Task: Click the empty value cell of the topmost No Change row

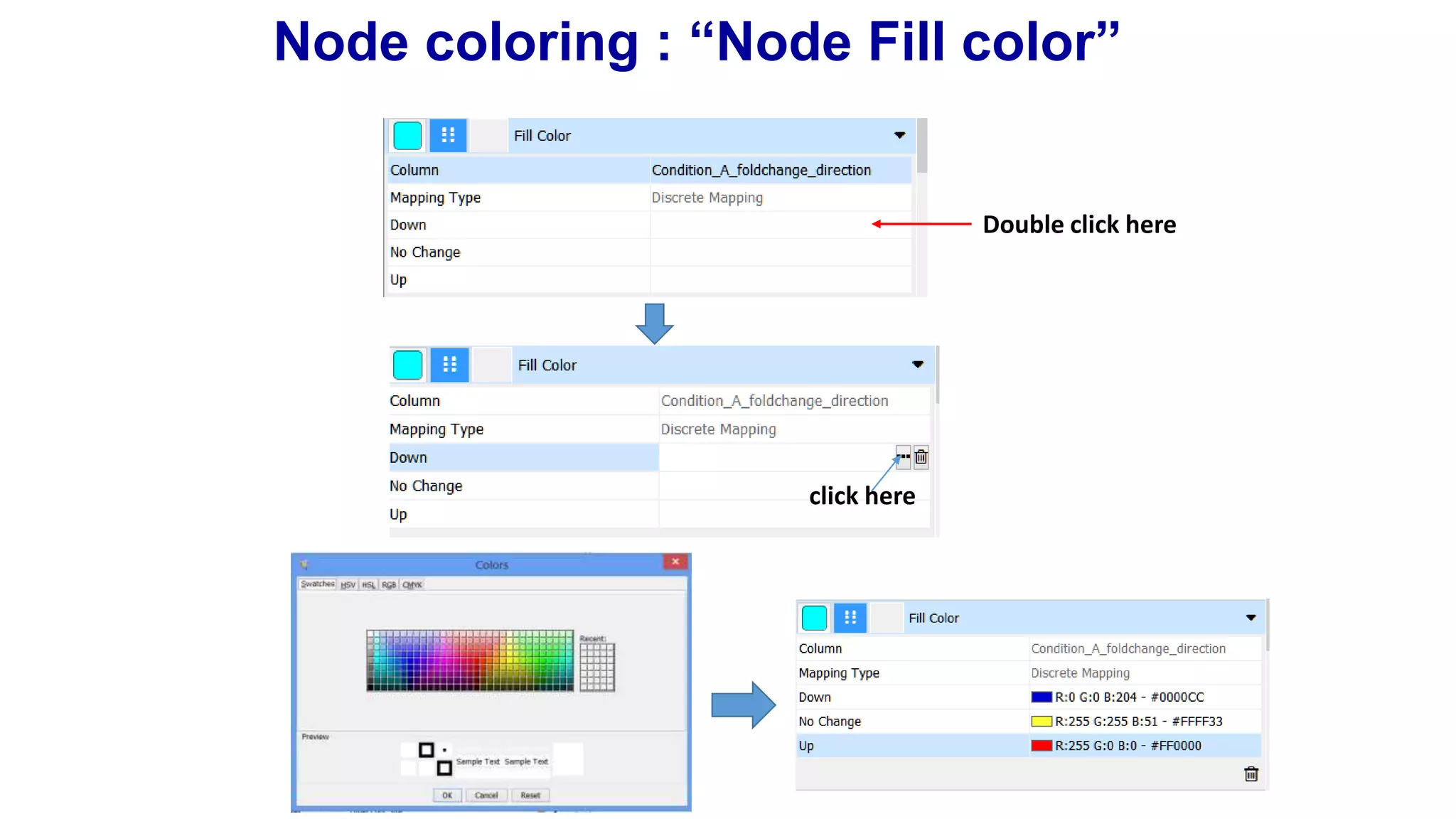Action: [x=780, y=252]
